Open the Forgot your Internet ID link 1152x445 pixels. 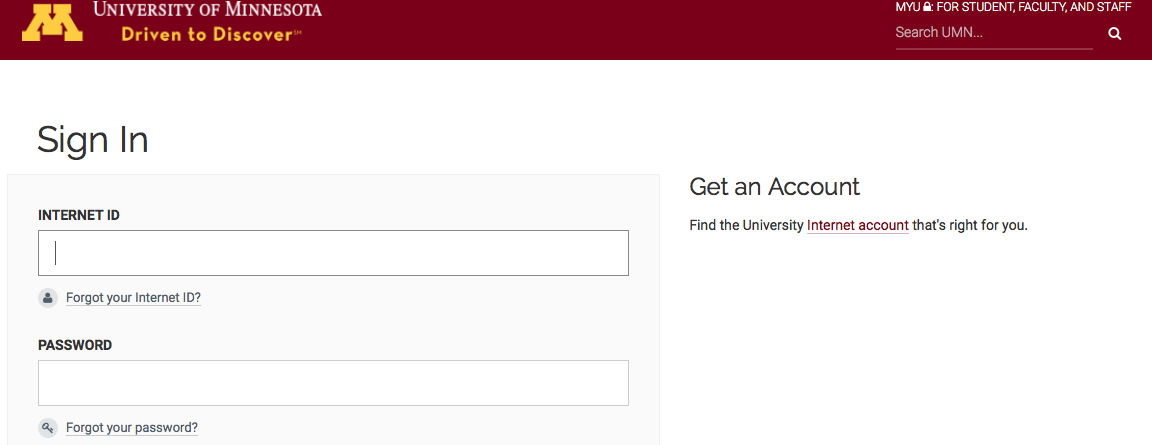click(133, 298)
